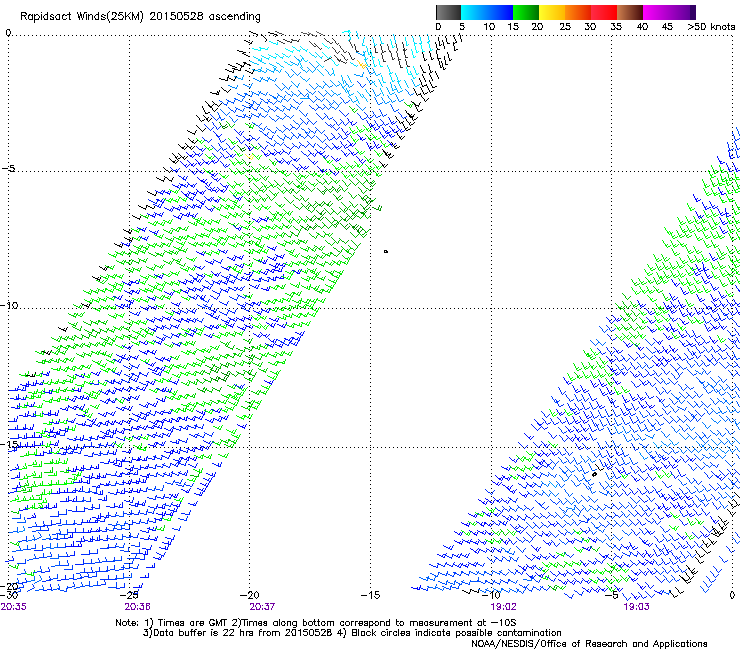
Task: Click the title "Rapidsact Winds(25KM) 20150528 ascending"
Action: tap(140, 17)
